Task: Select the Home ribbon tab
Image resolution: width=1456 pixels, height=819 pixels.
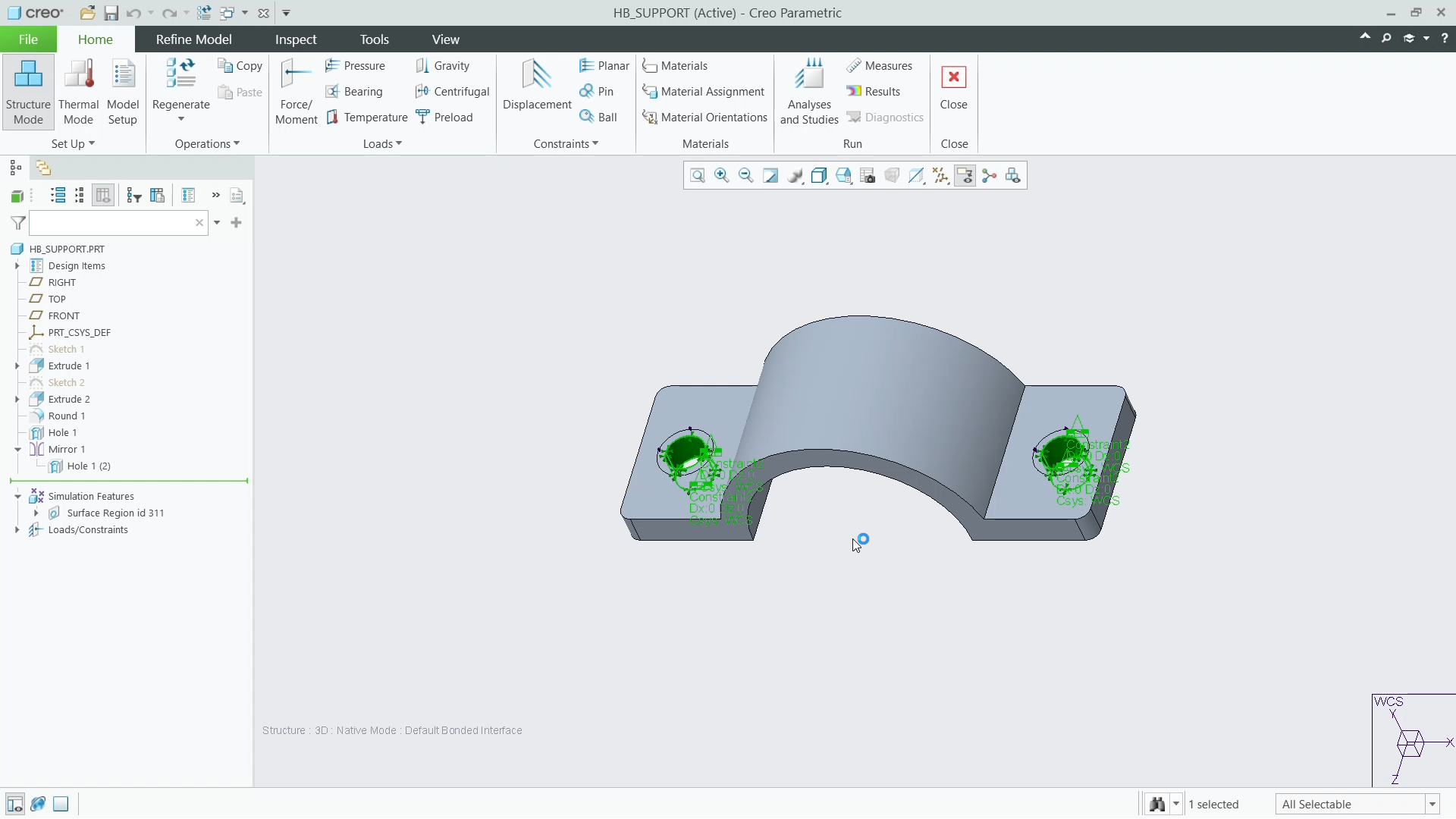Action: [x=96, y=39]
